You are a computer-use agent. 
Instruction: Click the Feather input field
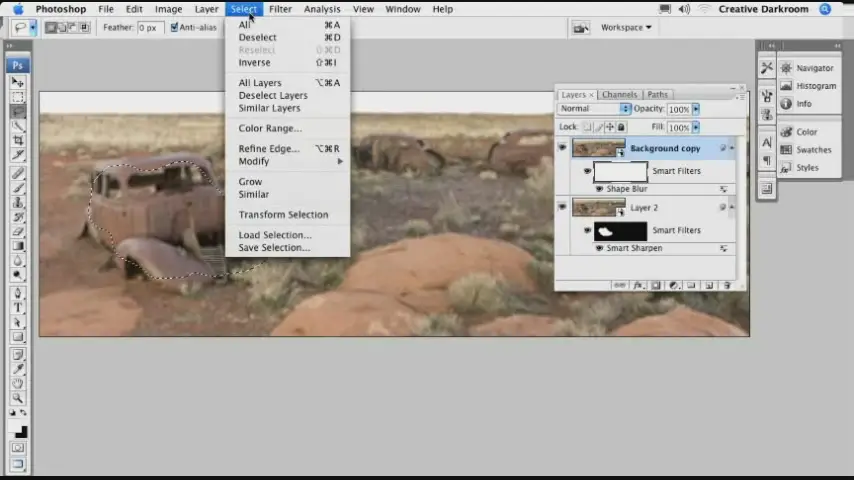(x=150, y=28)
